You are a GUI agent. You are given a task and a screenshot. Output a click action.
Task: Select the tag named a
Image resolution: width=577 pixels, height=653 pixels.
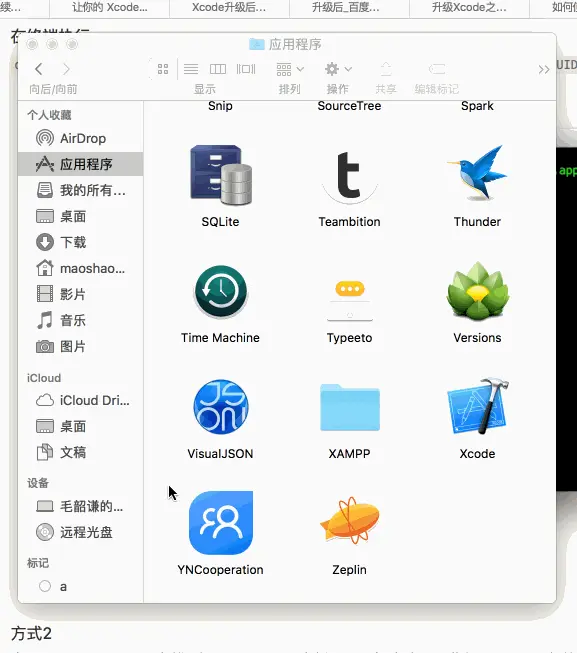(x=80, y=586)
